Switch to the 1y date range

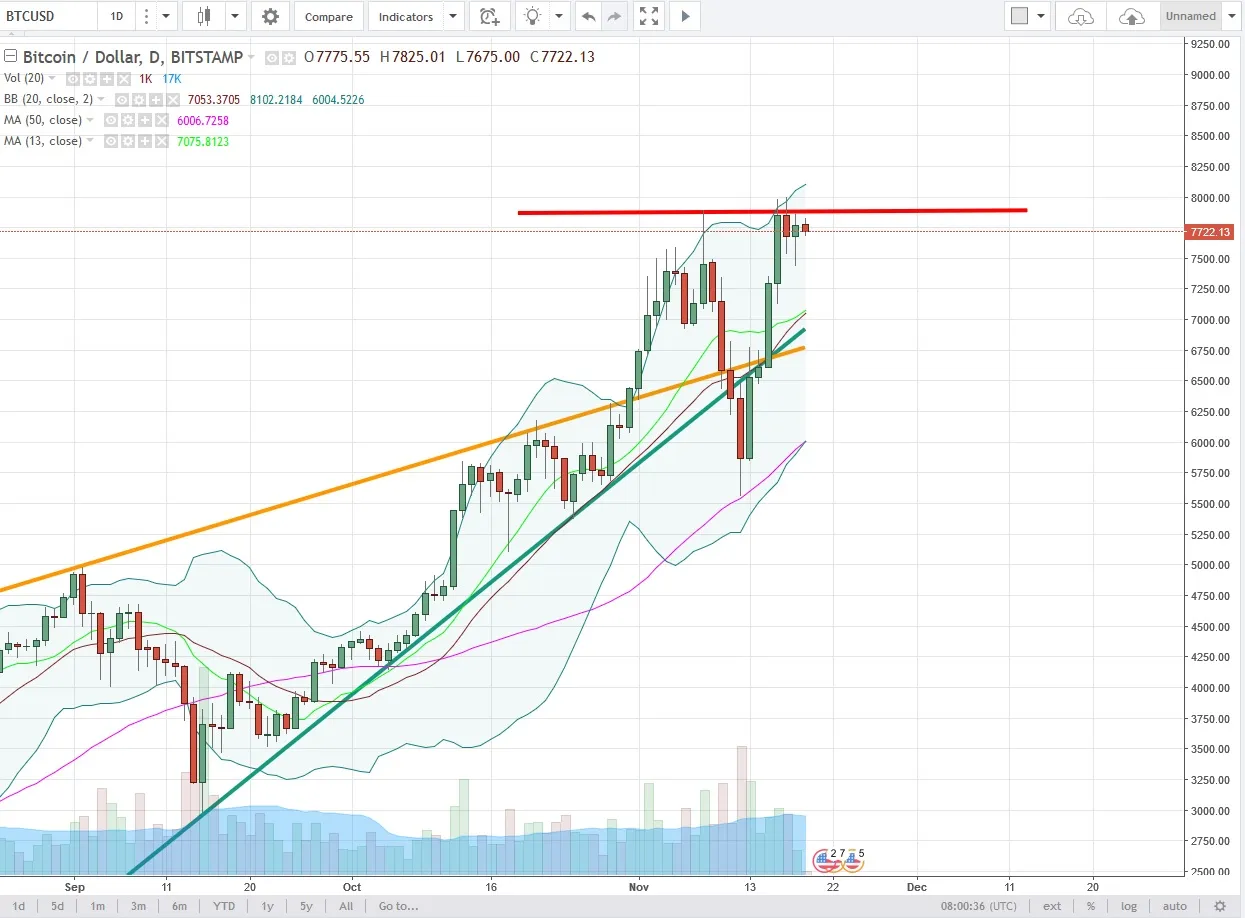click(x=267, y=906)
